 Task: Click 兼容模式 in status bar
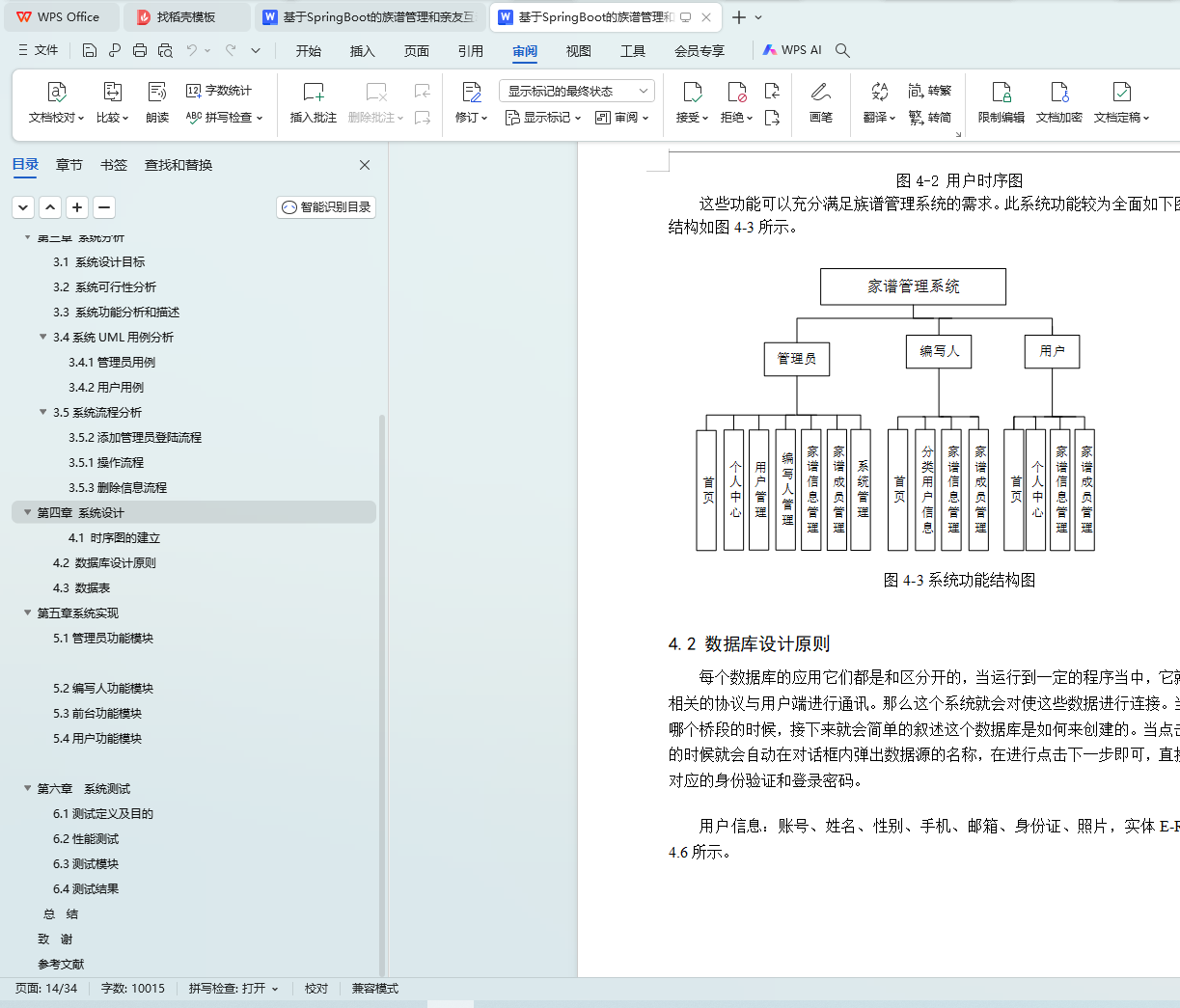tap(375, 989)
